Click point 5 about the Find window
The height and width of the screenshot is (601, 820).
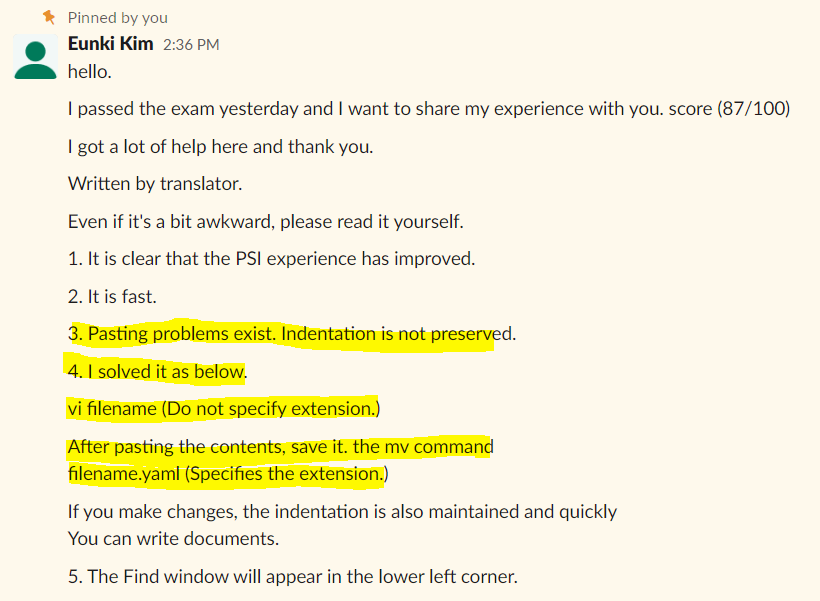292,577
